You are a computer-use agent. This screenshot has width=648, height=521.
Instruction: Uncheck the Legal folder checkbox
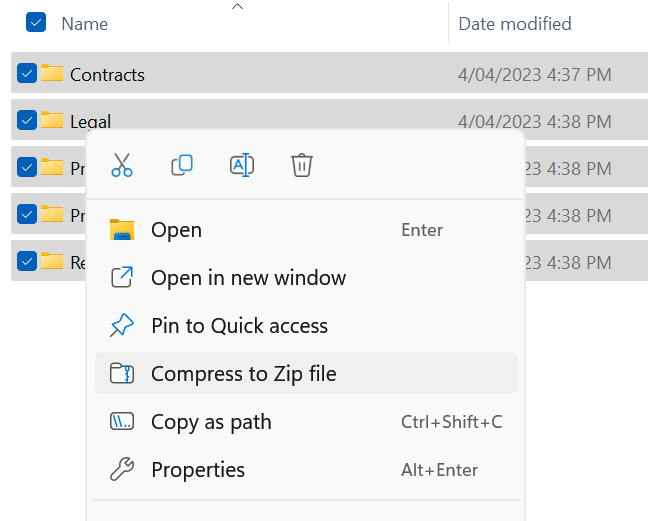coord(27,120)
